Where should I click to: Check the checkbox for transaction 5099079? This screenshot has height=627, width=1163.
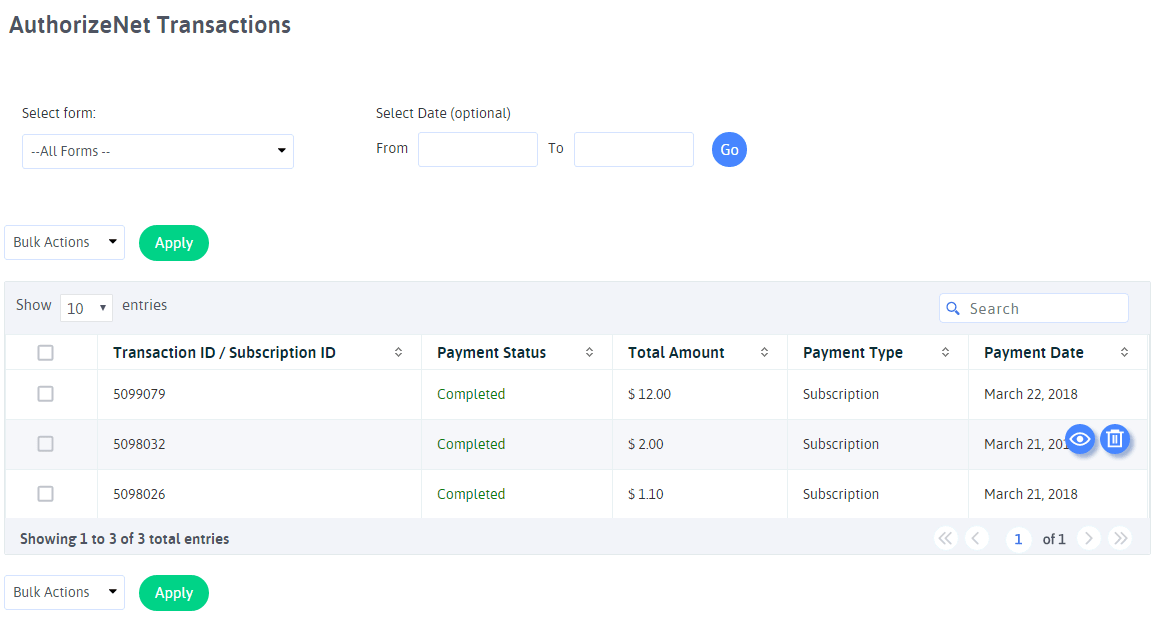45,393
